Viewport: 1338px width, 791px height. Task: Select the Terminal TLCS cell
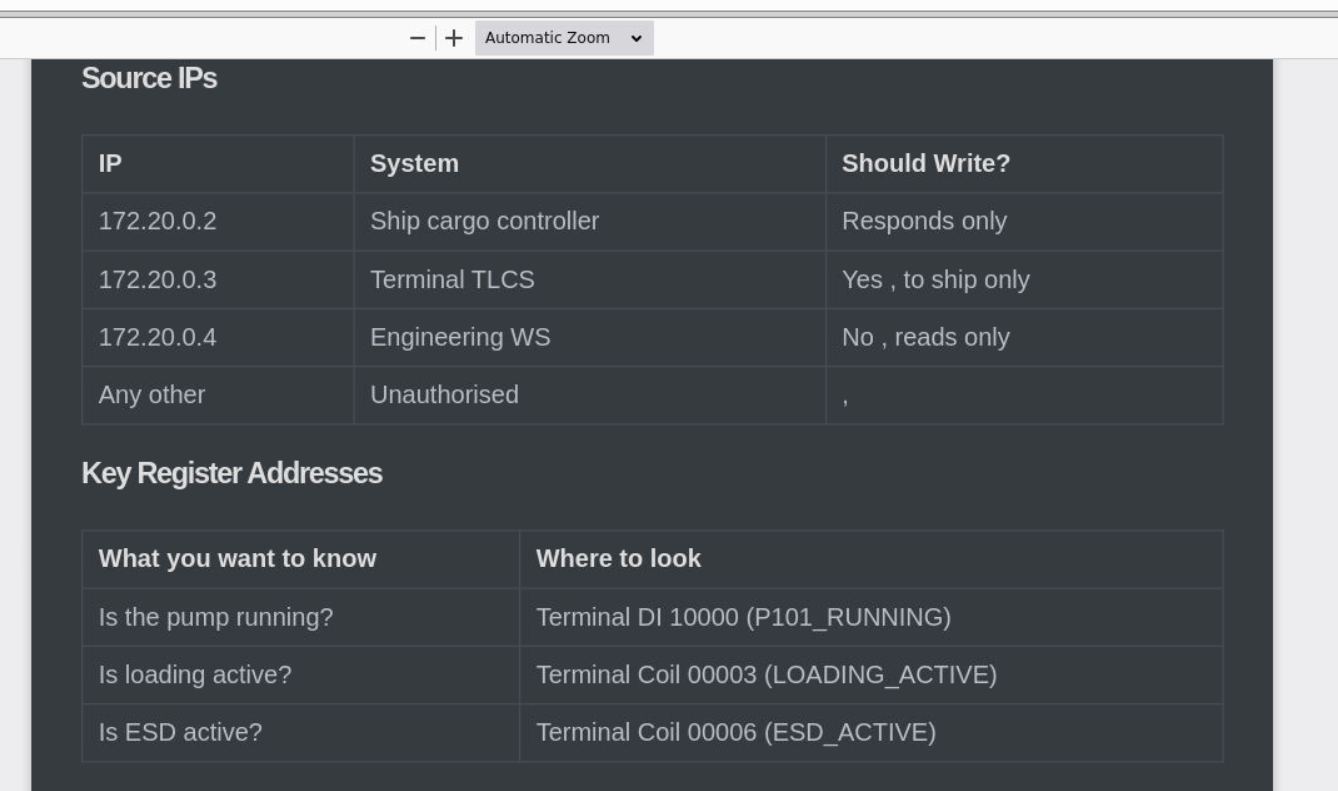(590, 280)
